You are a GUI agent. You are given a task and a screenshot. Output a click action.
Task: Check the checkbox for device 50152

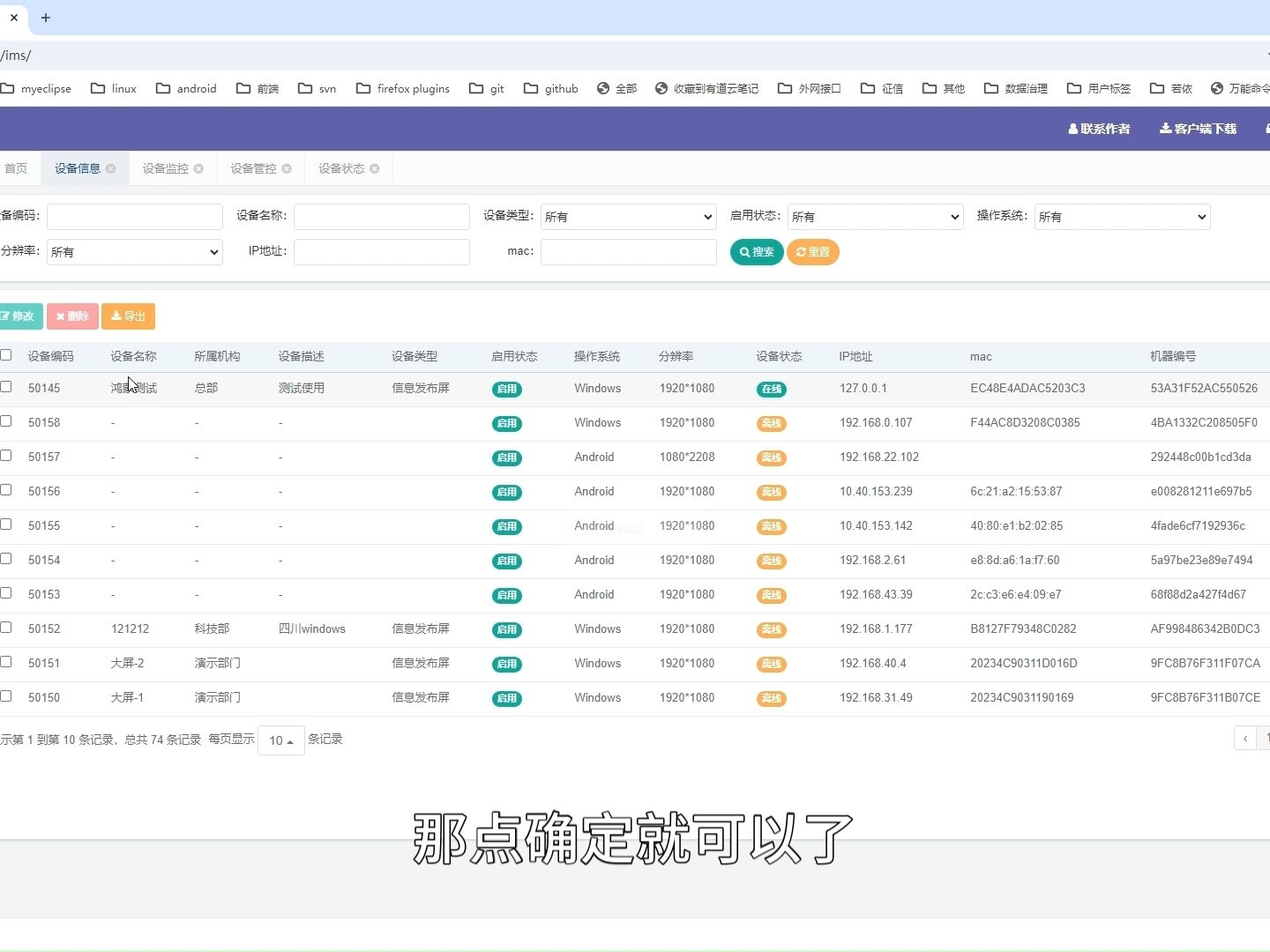(x=6, y=626)
